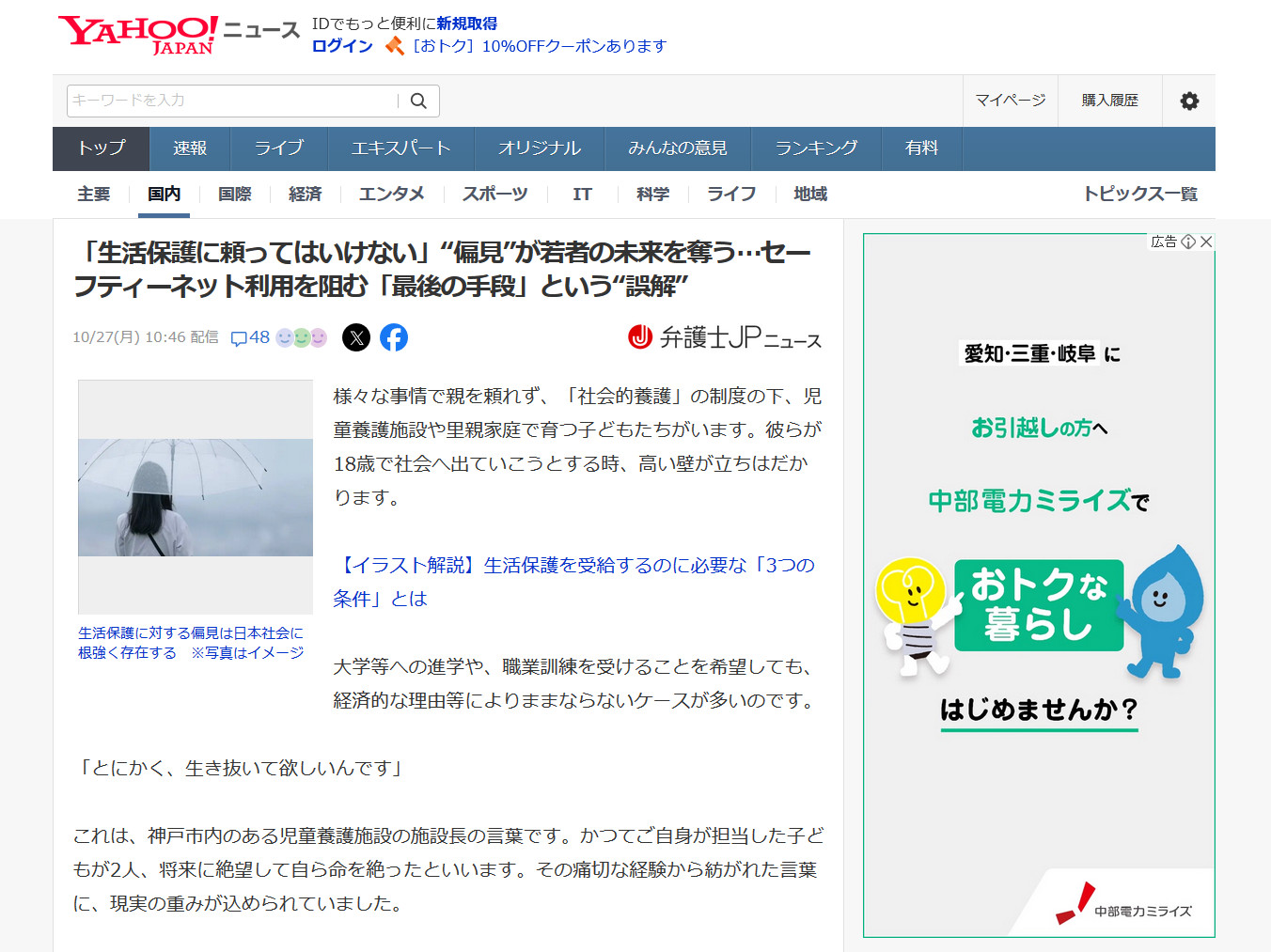Share the article on X

pos(356,337)
